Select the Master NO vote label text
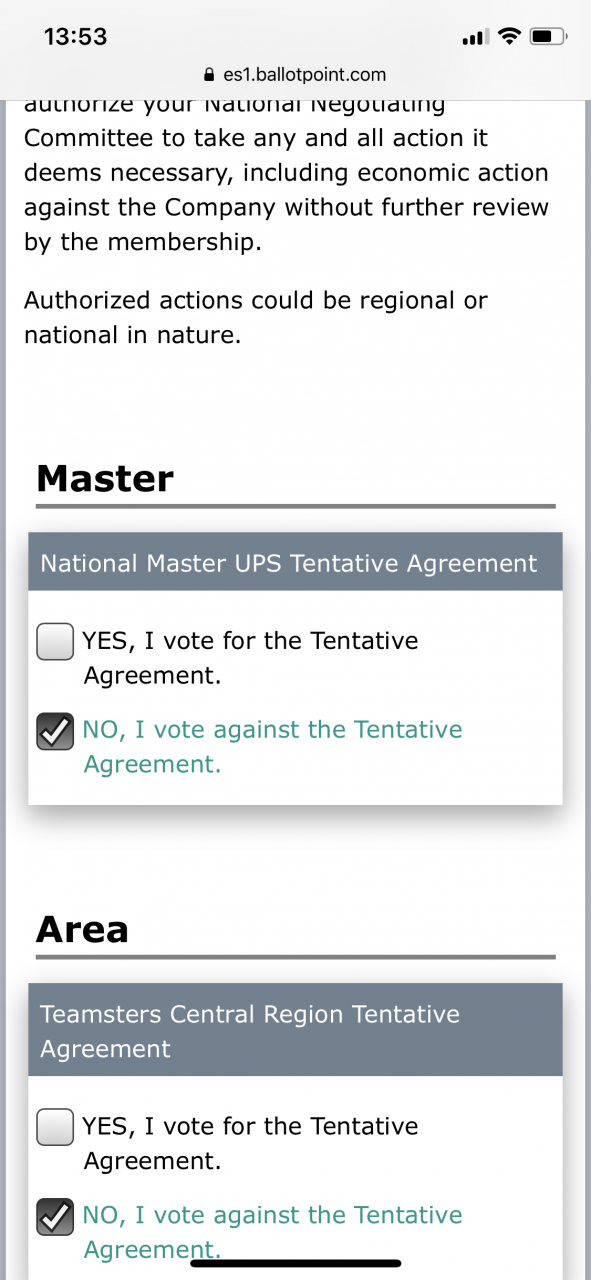Screen dimensions: 591x1280 point(272,747)
